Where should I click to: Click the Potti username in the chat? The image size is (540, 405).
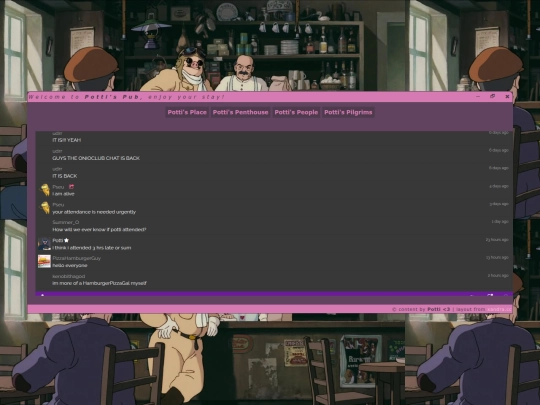pyautogui.click(x=58, y=240)
